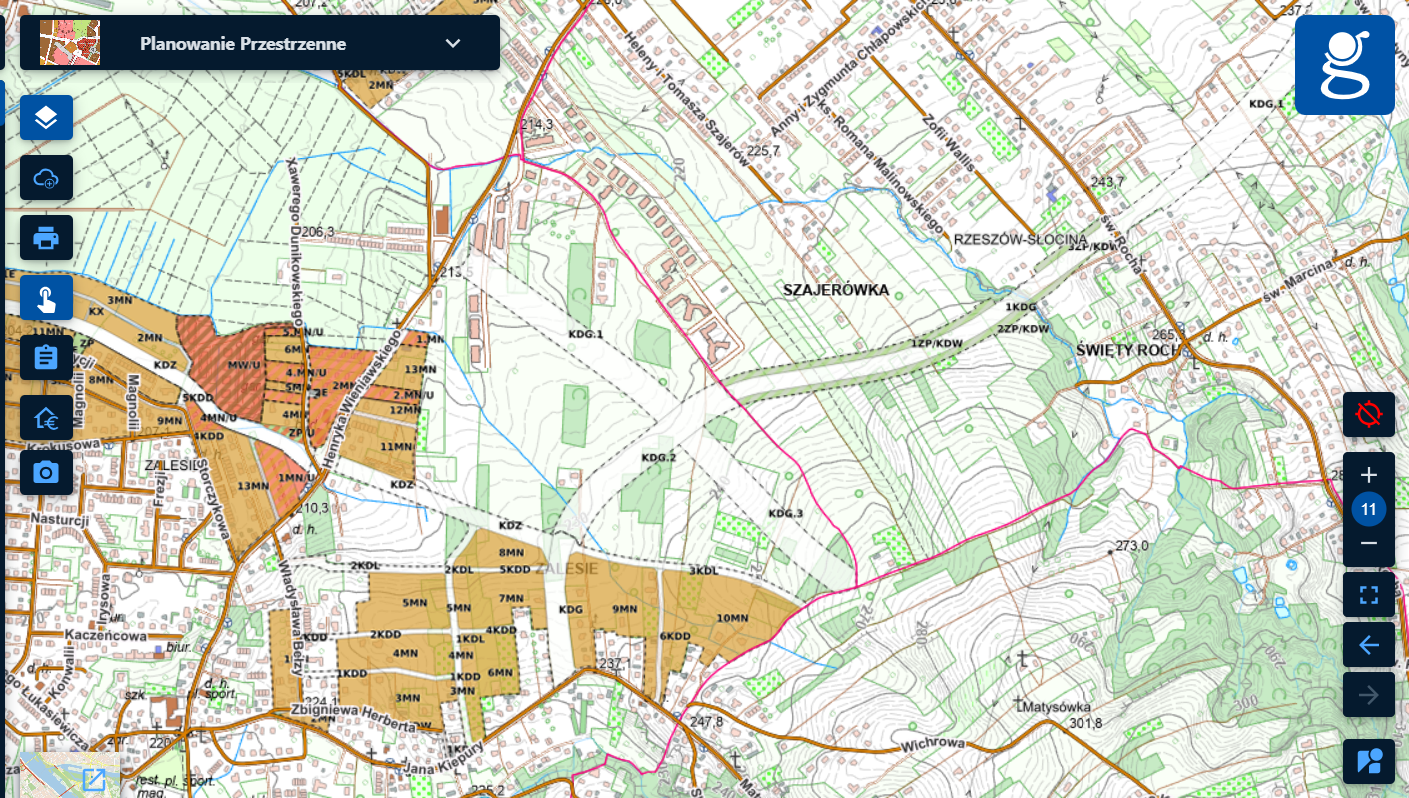Open the map and person icon tool
Screen dimensions: 1409x798
click(1369, 762)
